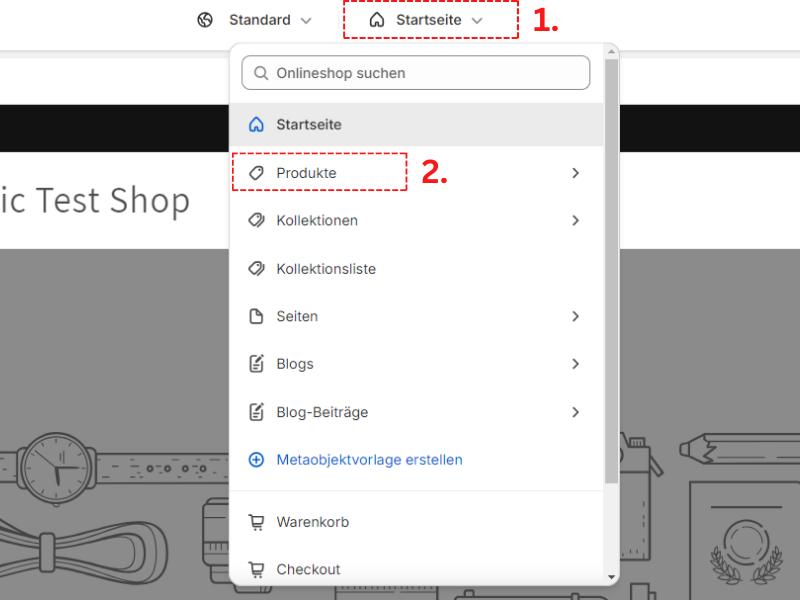This screenshot has height=600, width=800.
Task: Click the page icon next to Seiten
Action: pyautogui.click(x=257, y=316)
